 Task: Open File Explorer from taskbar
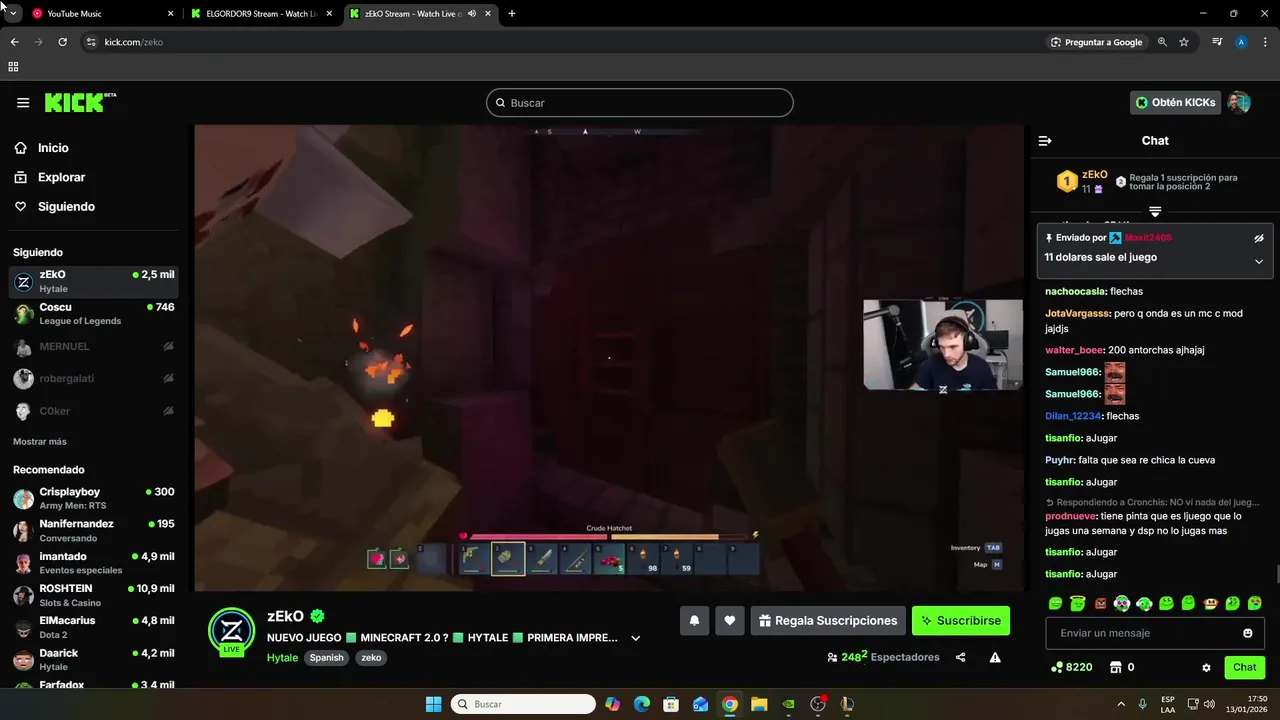tap(759, 704)
